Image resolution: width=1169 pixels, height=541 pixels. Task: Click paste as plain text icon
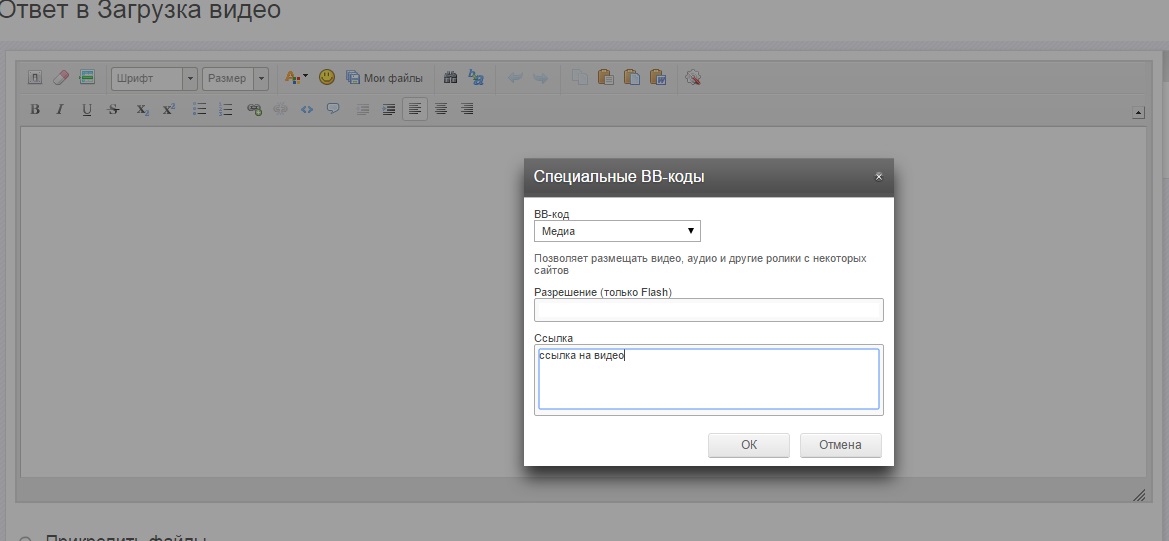[631, 77]
